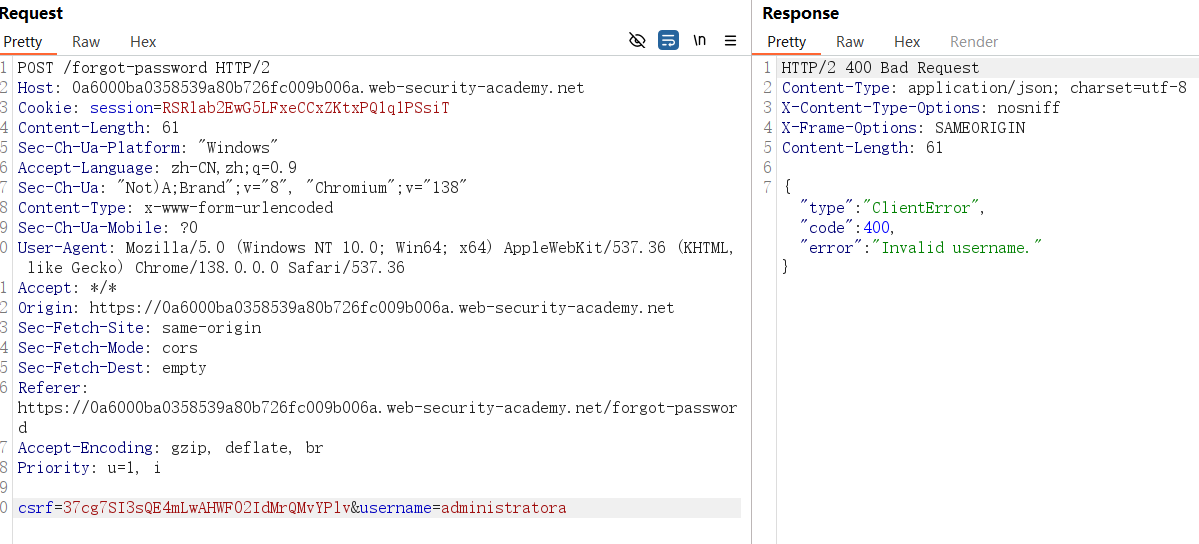
Task: Open the Request Hex tab
Action: 143,42
